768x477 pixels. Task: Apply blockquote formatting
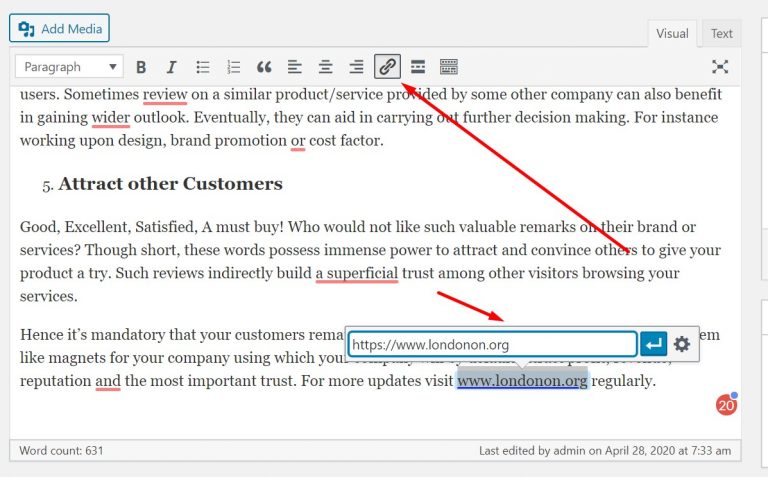pos(264,67)
